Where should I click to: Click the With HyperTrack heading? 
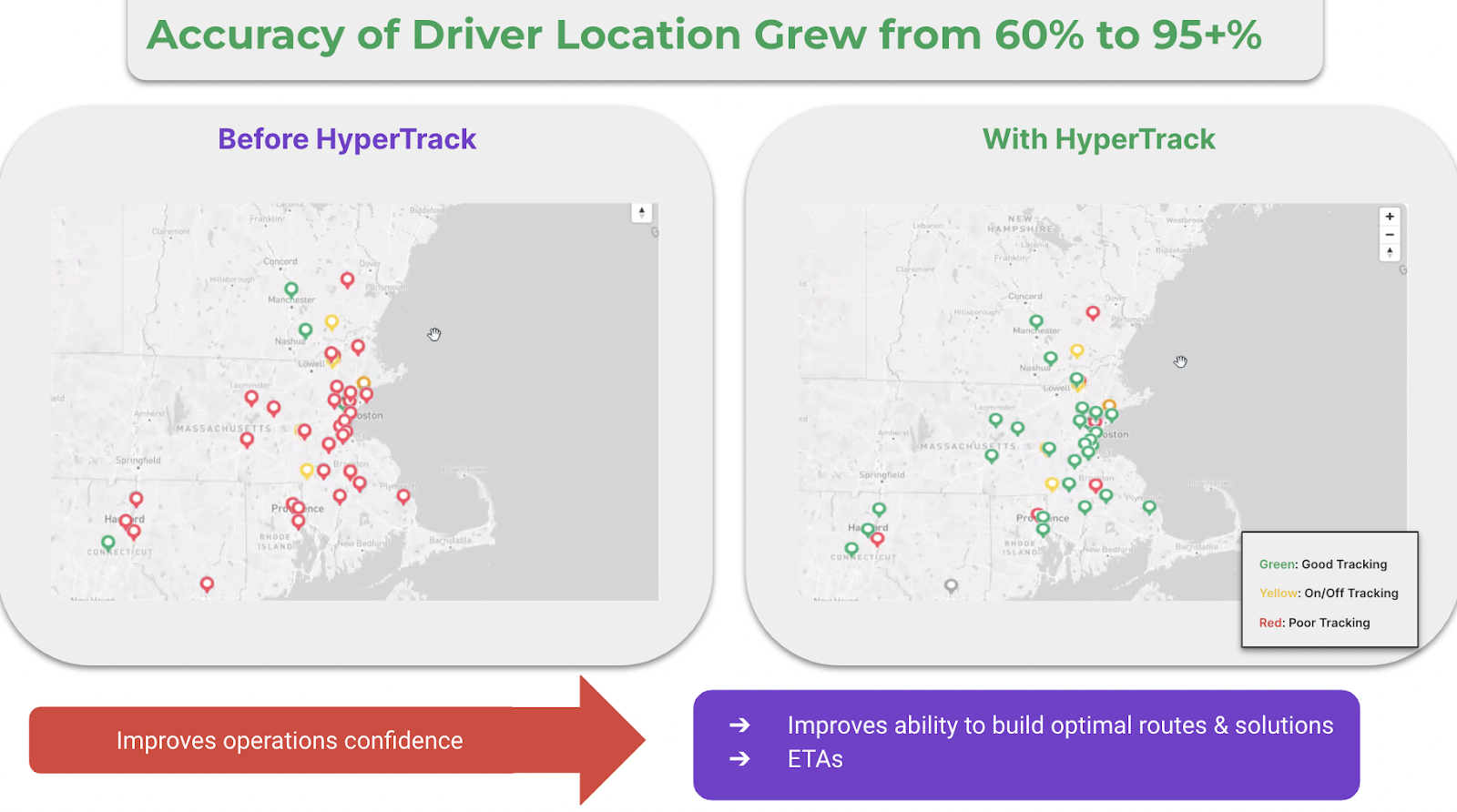pyautogui.click(x=1099, y=139)
